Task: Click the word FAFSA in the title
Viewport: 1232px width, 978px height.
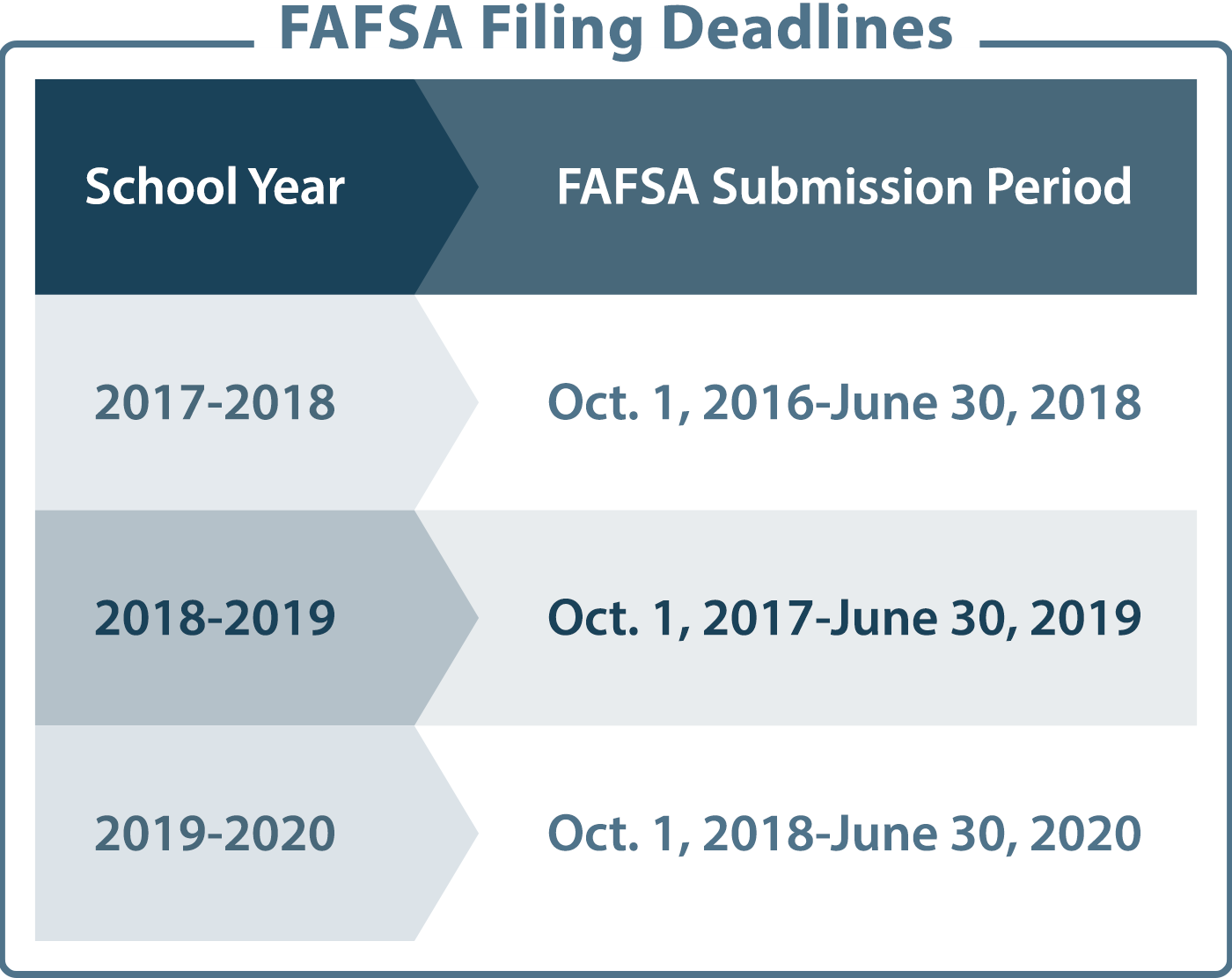Action: (x=370, y=28)
